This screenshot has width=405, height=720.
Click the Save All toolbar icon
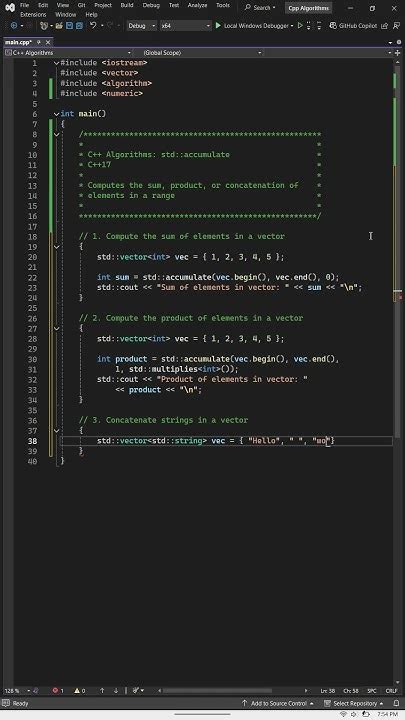pos(79,26)
